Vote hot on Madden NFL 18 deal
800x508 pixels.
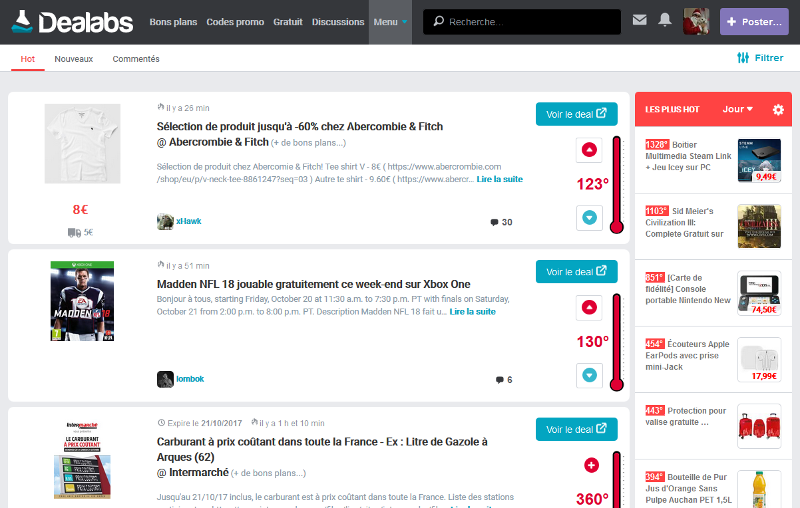click(589, 308)
